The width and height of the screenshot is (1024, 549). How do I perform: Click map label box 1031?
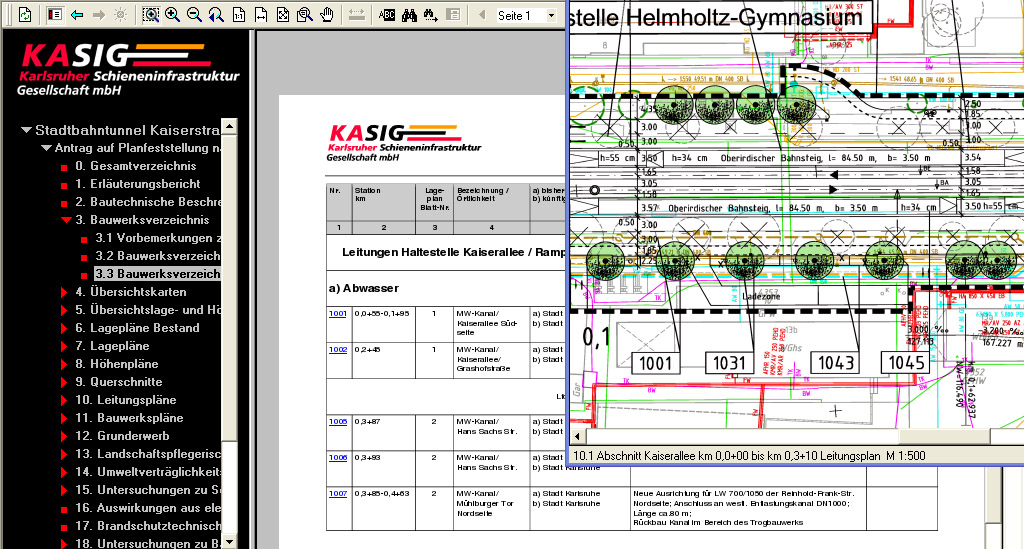pos(729,363)
